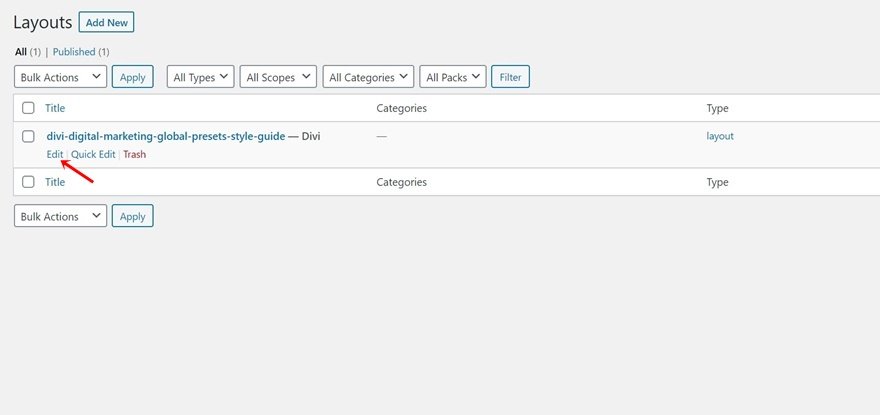Open the All Packs dropdown

coord(452,76)
